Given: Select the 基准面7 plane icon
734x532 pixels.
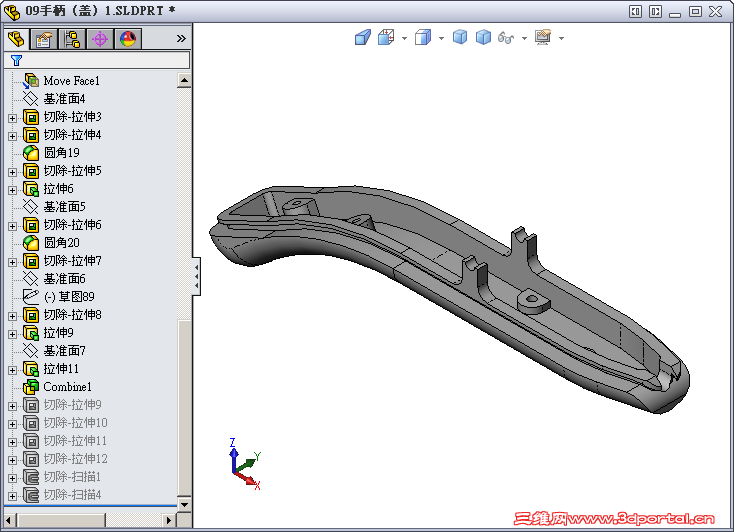Looking at the screenshot, I should [x=31, y=351].
